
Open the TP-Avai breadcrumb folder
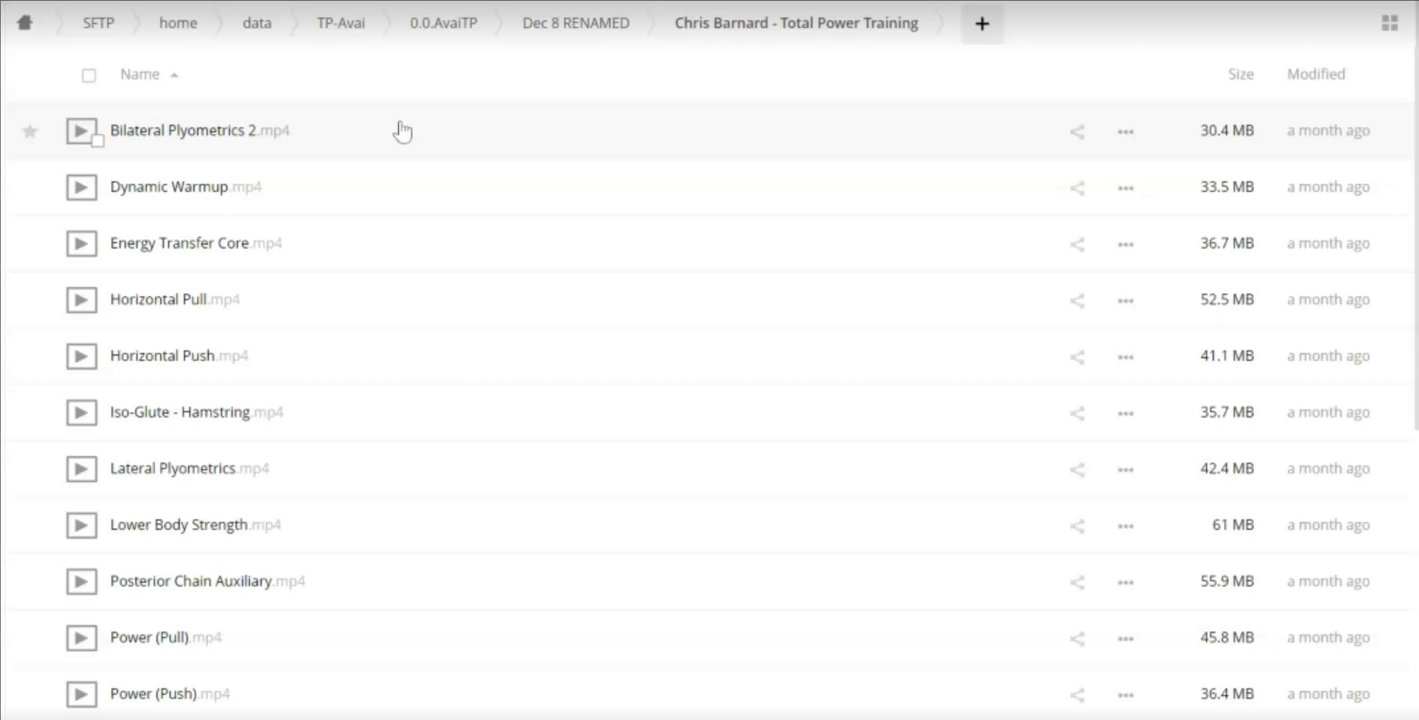coord(341,23)
